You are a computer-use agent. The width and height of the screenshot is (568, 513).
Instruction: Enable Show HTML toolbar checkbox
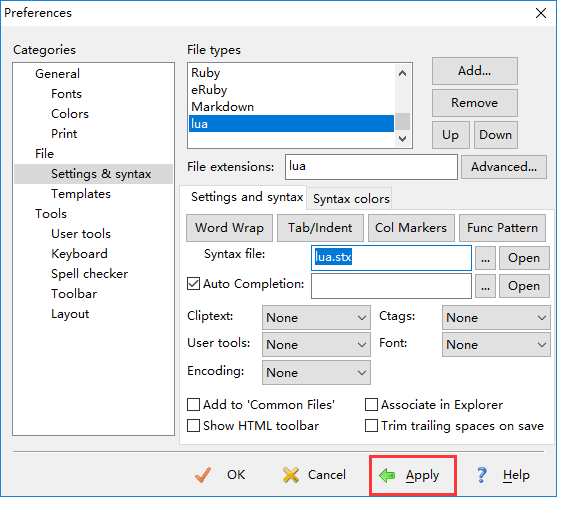coord(193,425)
